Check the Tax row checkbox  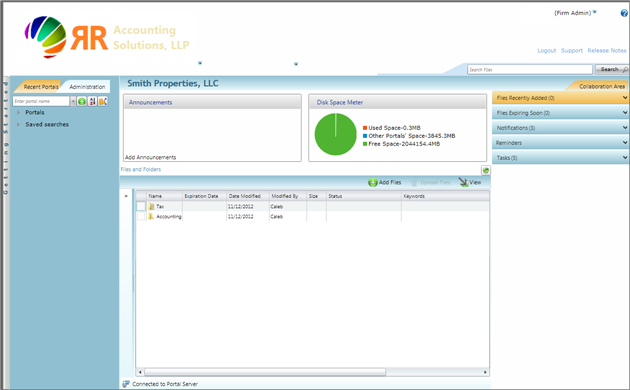pos(141,206)
